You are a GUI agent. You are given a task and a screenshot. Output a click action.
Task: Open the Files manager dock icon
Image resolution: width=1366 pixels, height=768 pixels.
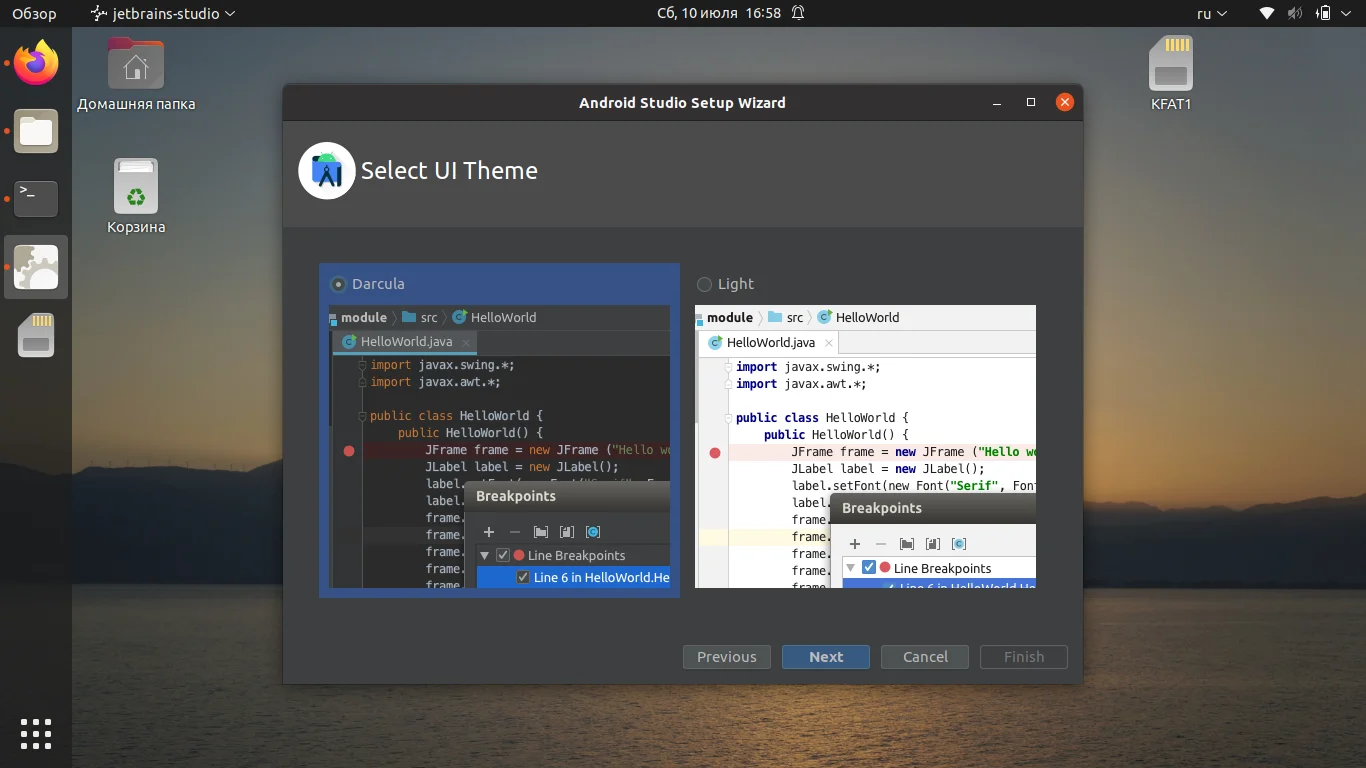click(x=36, y=131)
